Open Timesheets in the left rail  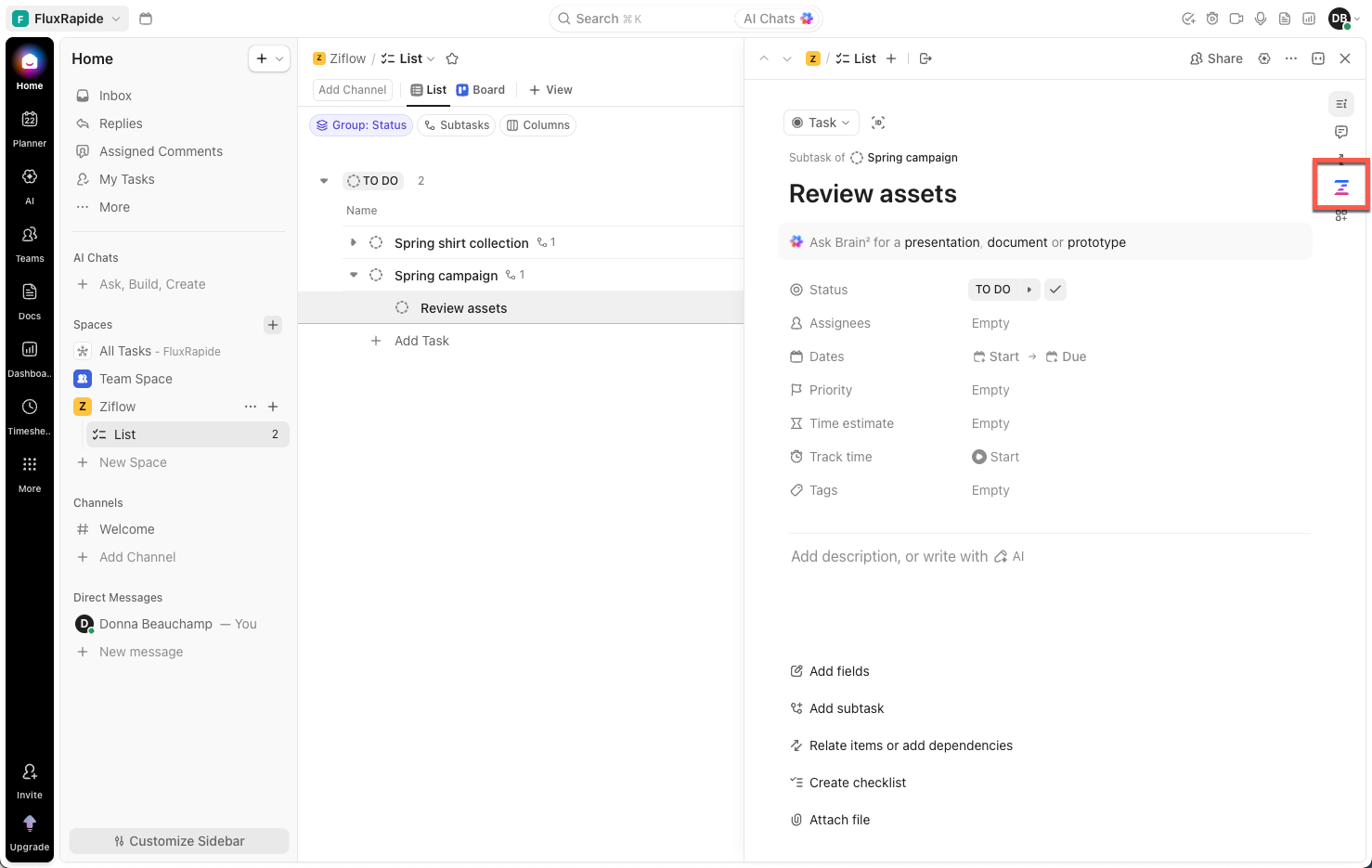tap(30, 416)
